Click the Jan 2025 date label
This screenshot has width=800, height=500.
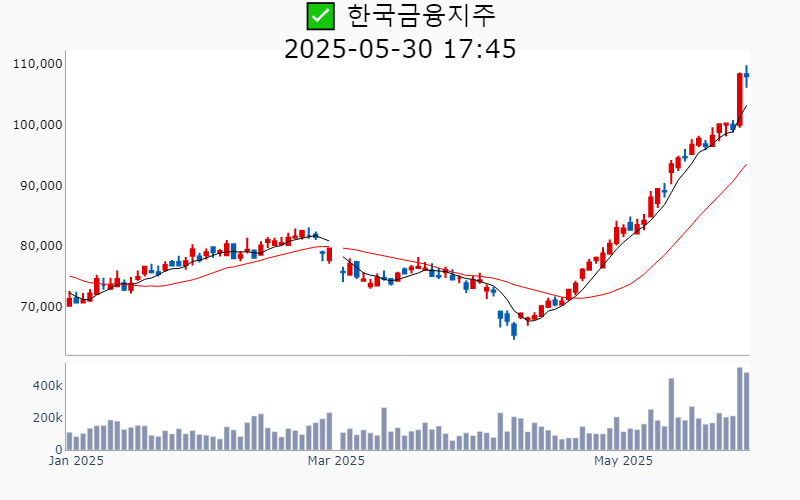(76, 461)
